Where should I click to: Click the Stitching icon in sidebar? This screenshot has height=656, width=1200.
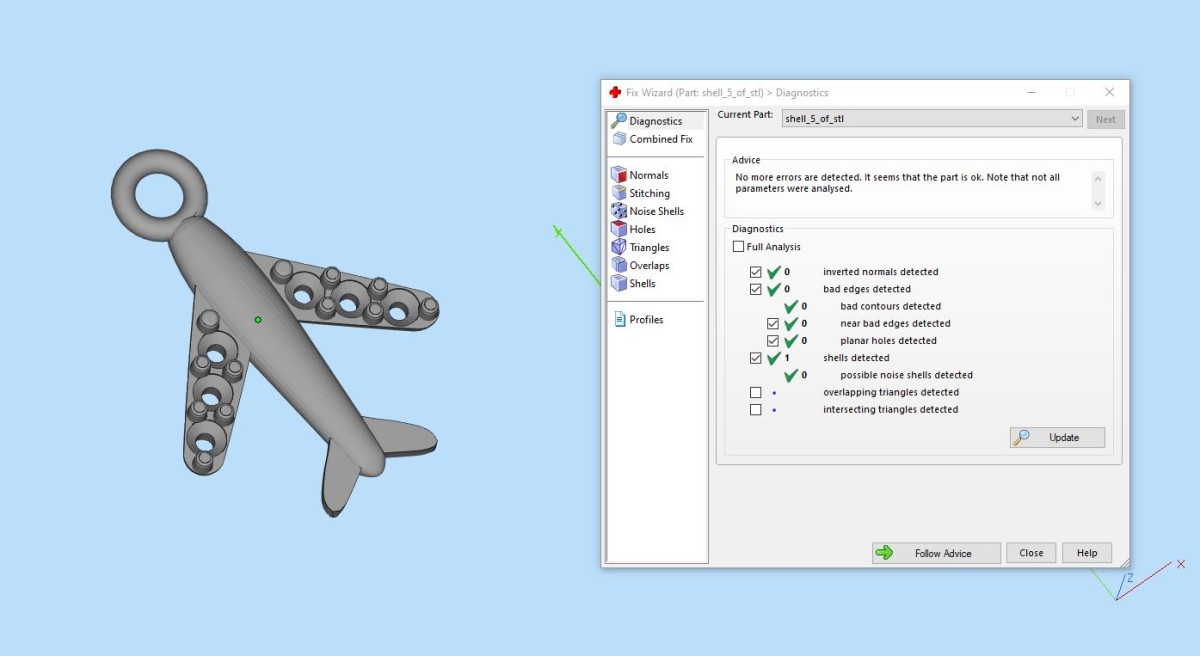click(619, 193)
